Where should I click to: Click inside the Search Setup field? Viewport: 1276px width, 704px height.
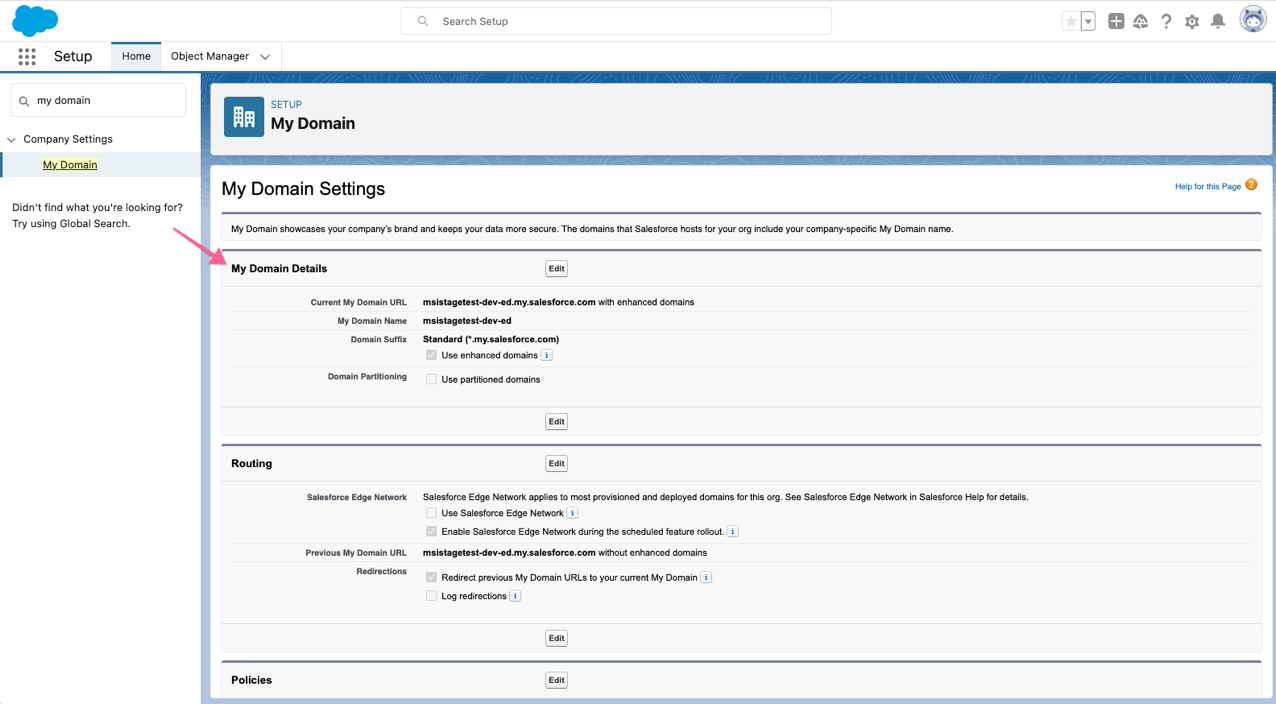pyautogui.click(x=615, y=20)
